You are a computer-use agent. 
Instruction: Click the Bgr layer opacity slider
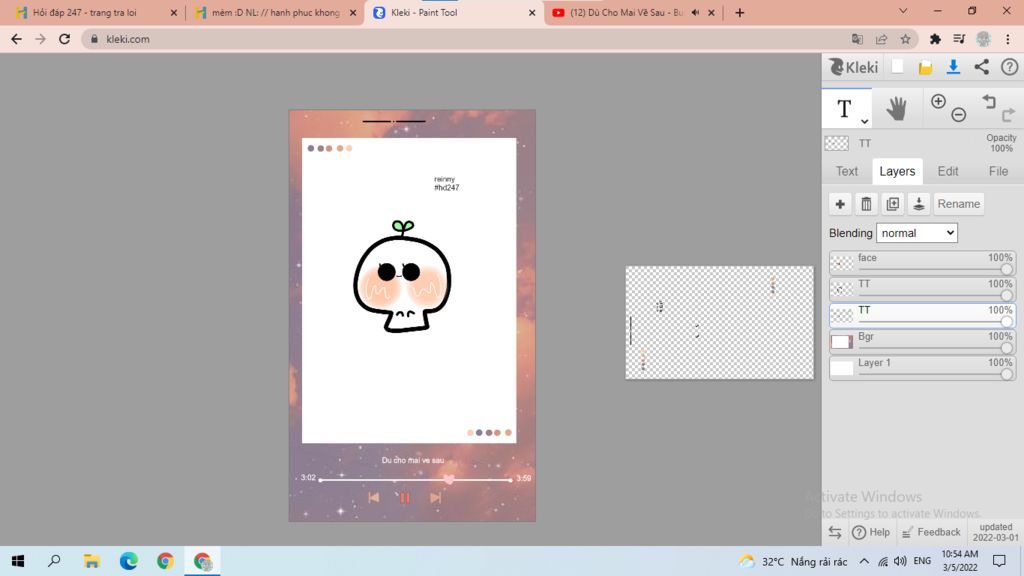(x=933, y=347)
